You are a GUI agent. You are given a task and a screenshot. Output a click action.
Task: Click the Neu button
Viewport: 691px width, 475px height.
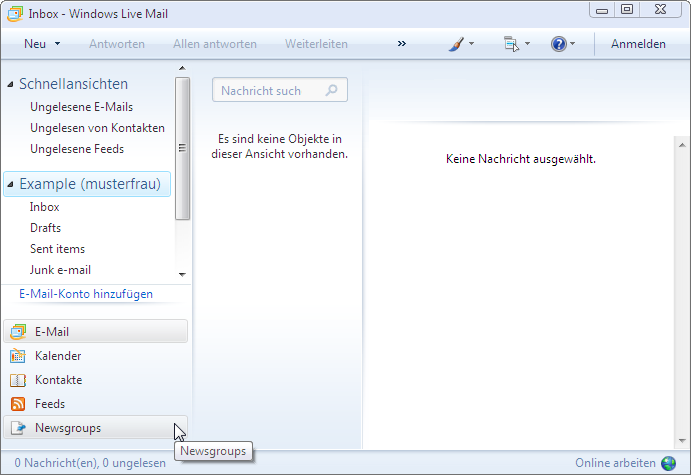coord(35,44)
